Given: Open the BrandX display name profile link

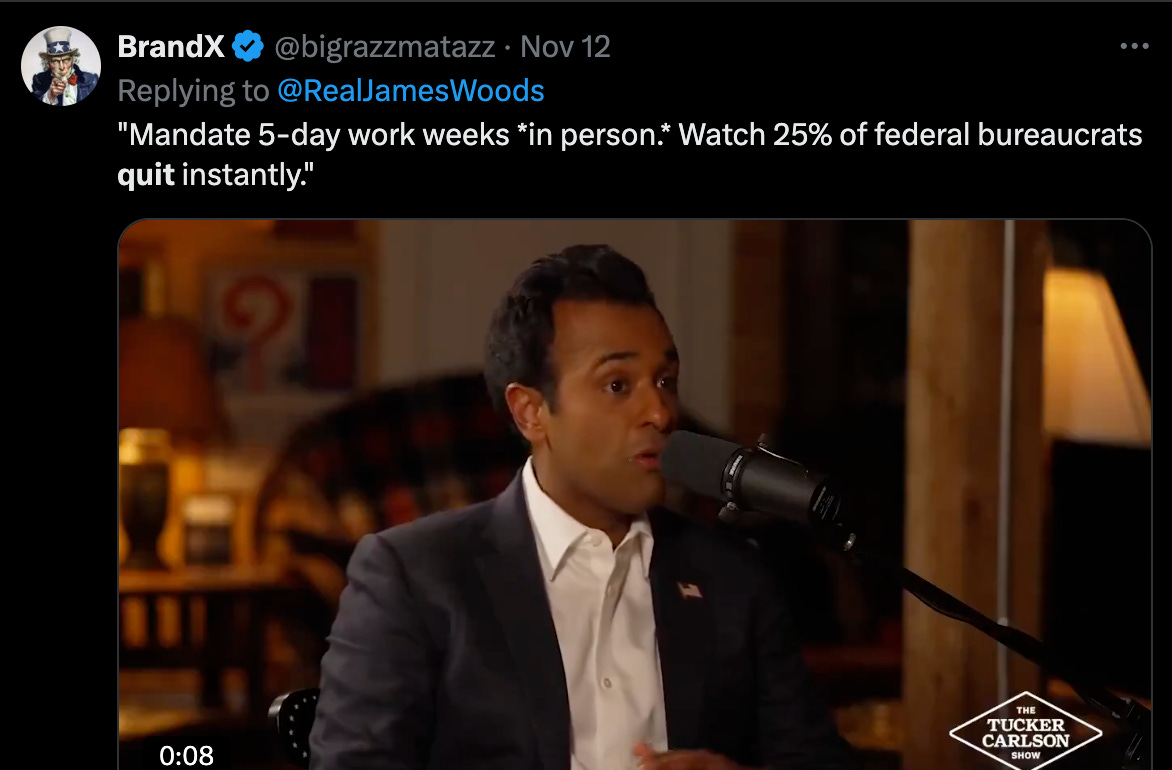Looking at the screenshot, I should [x=171, y=46].
